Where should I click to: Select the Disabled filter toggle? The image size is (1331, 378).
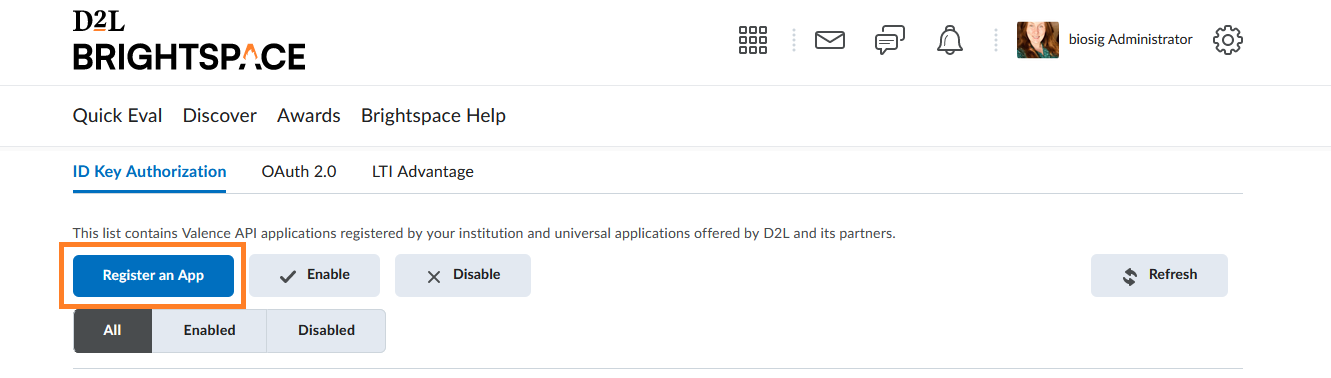click(326, 330)
